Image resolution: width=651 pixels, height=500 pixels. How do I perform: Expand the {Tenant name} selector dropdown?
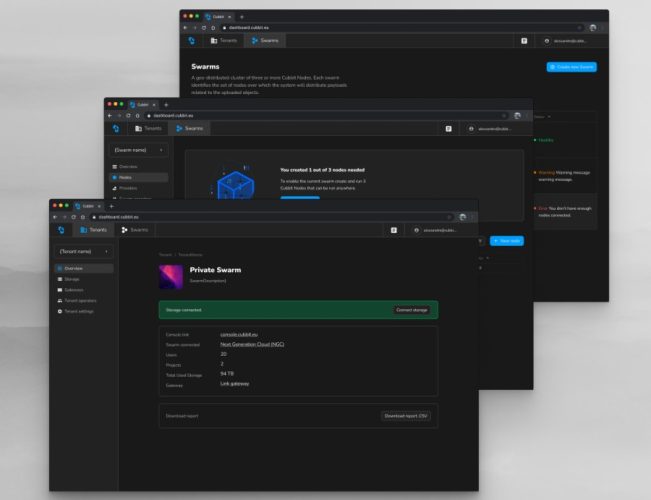[x=83, y=252]
